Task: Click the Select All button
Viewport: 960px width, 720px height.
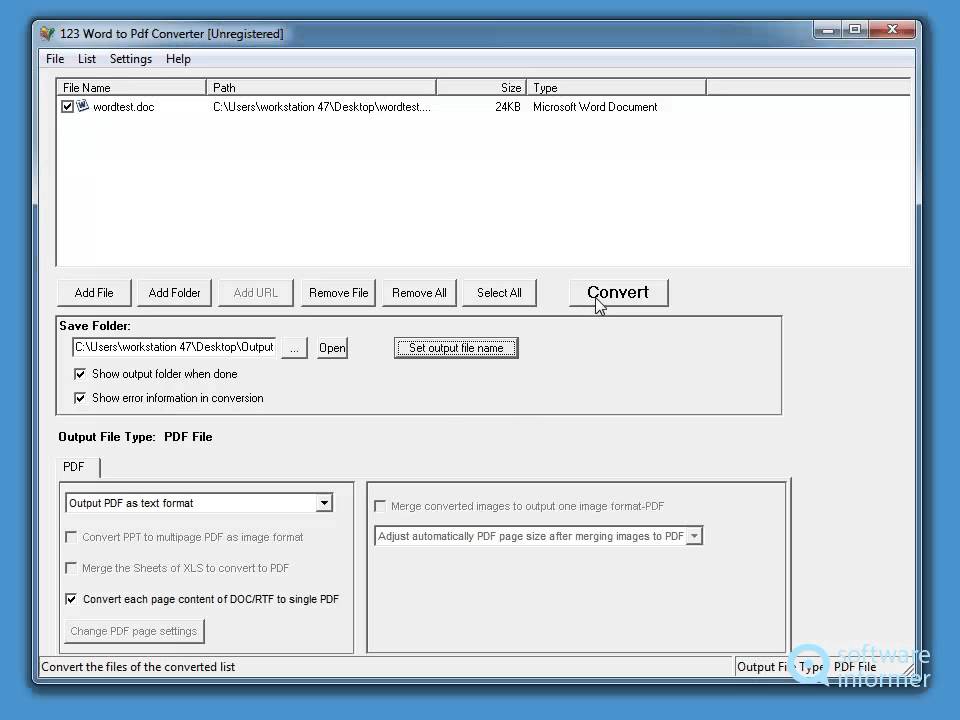Action: 499,293
